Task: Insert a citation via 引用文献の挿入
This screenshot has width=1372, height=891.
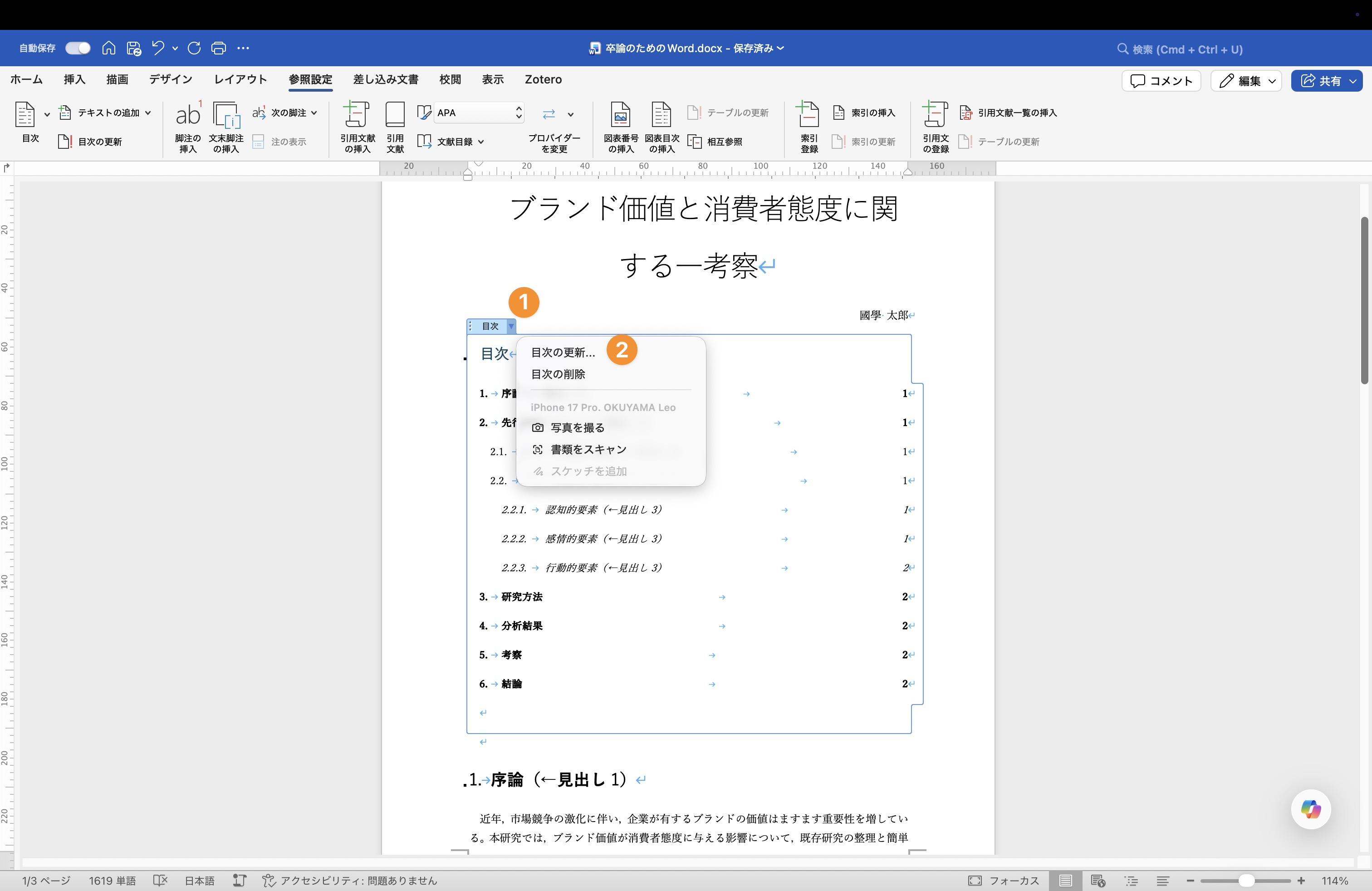Action: pos(357,127)
